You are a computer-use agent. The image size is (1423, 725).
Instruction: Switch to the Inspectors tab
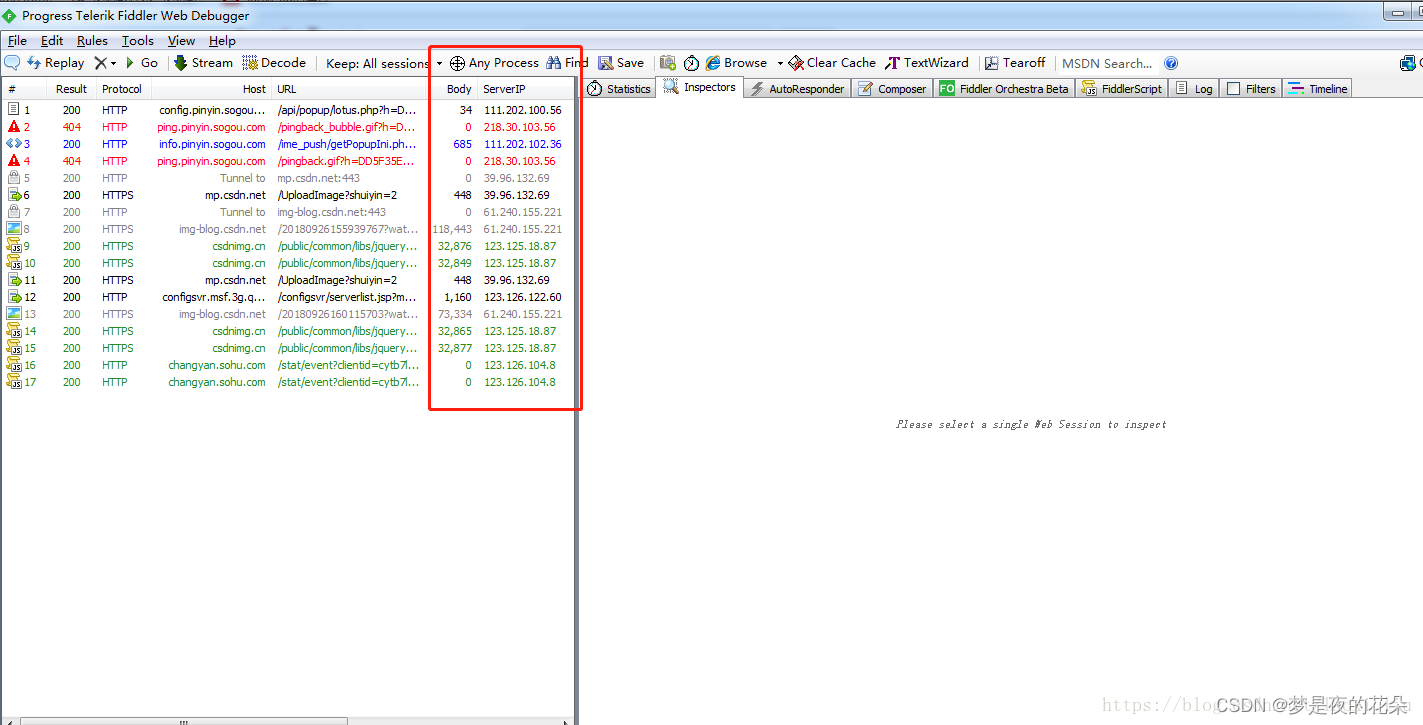pos(700,87)
